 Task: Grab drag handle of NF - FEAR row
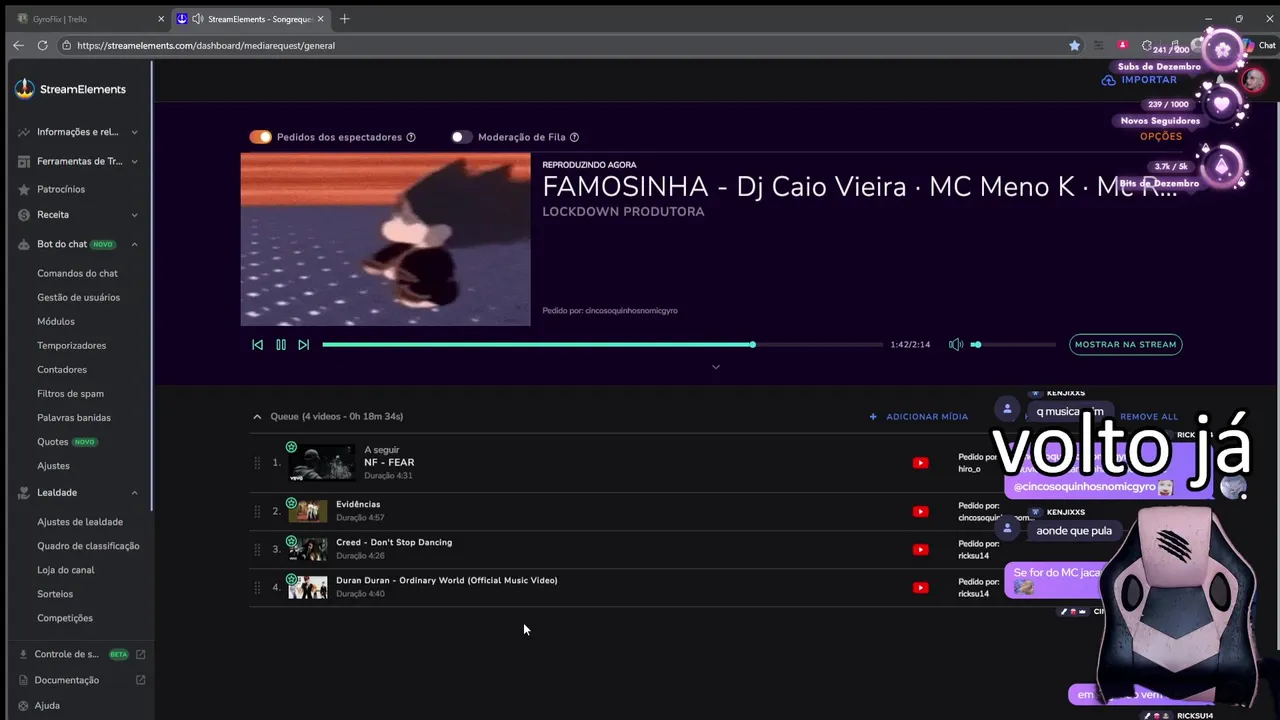257,463
